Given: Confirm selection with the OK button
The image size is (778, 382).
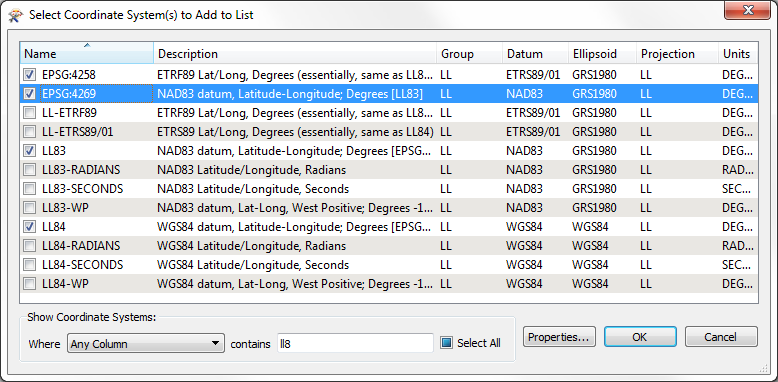Looking at the screenshot, I should [x=640, y=337].
